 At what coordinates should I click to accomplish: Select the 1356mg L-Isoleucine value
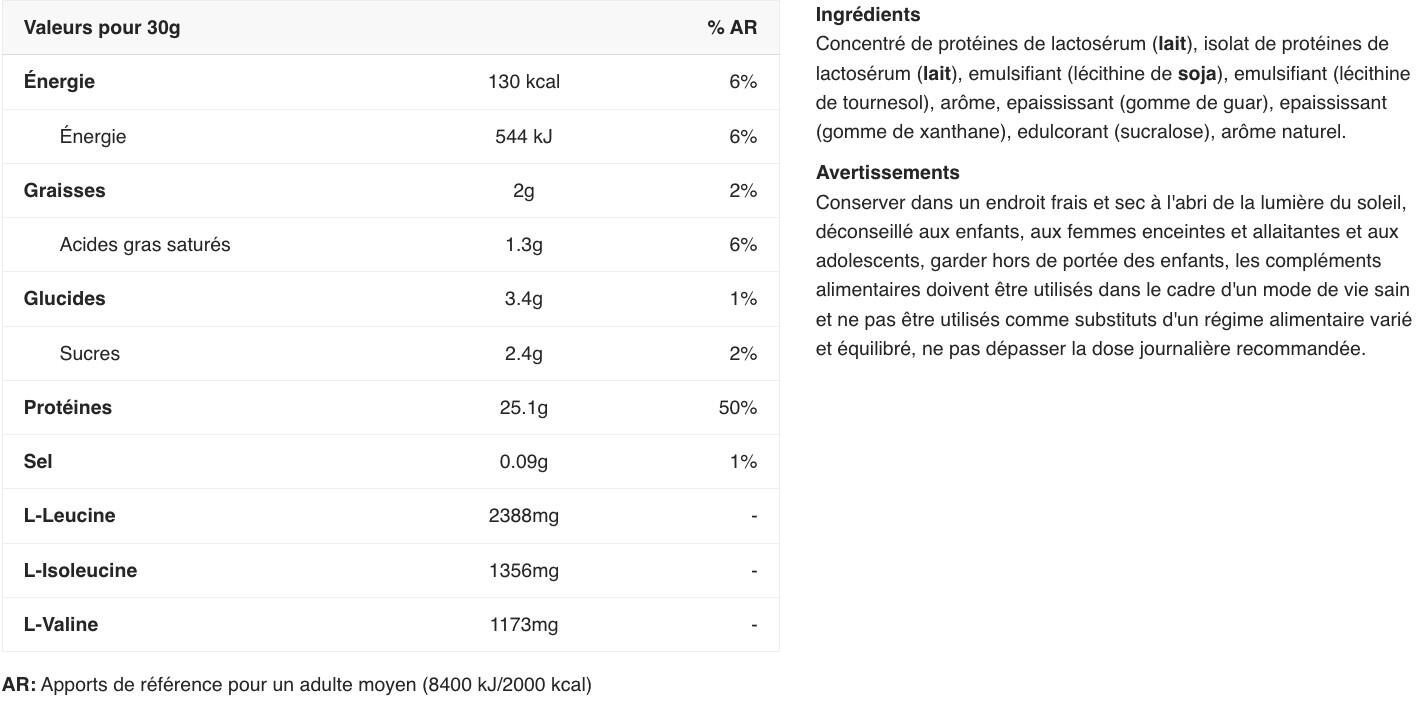pyautogui.click(x=523, y=571)
